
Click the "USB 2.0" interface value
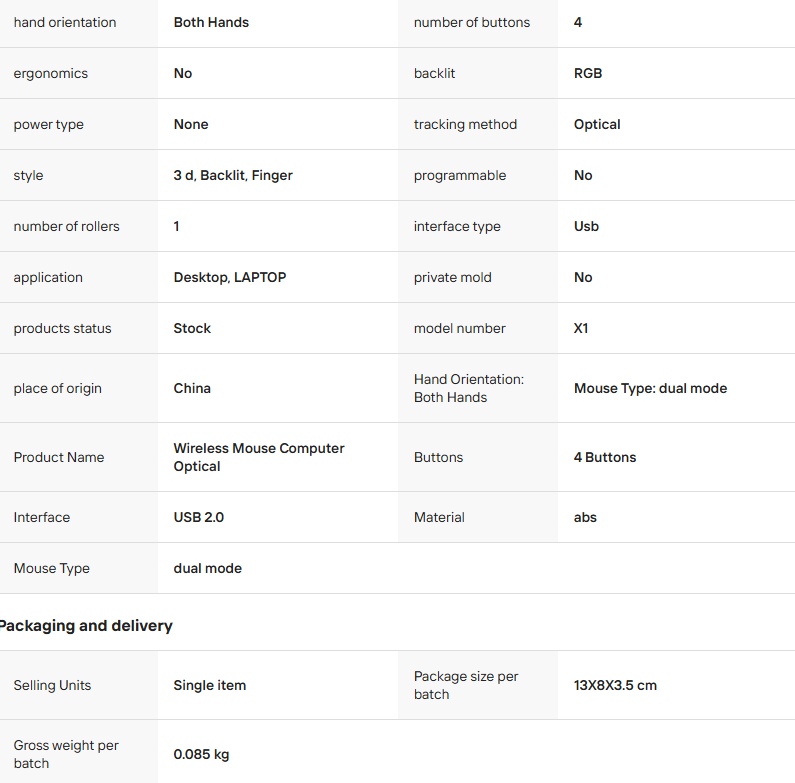199,517
